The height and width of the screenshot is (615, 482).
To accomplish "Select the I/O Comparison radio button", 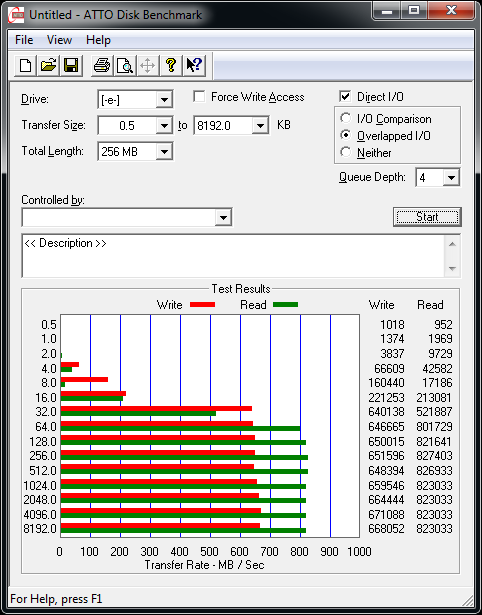I will pyautogui.click(x=346, y=118).
